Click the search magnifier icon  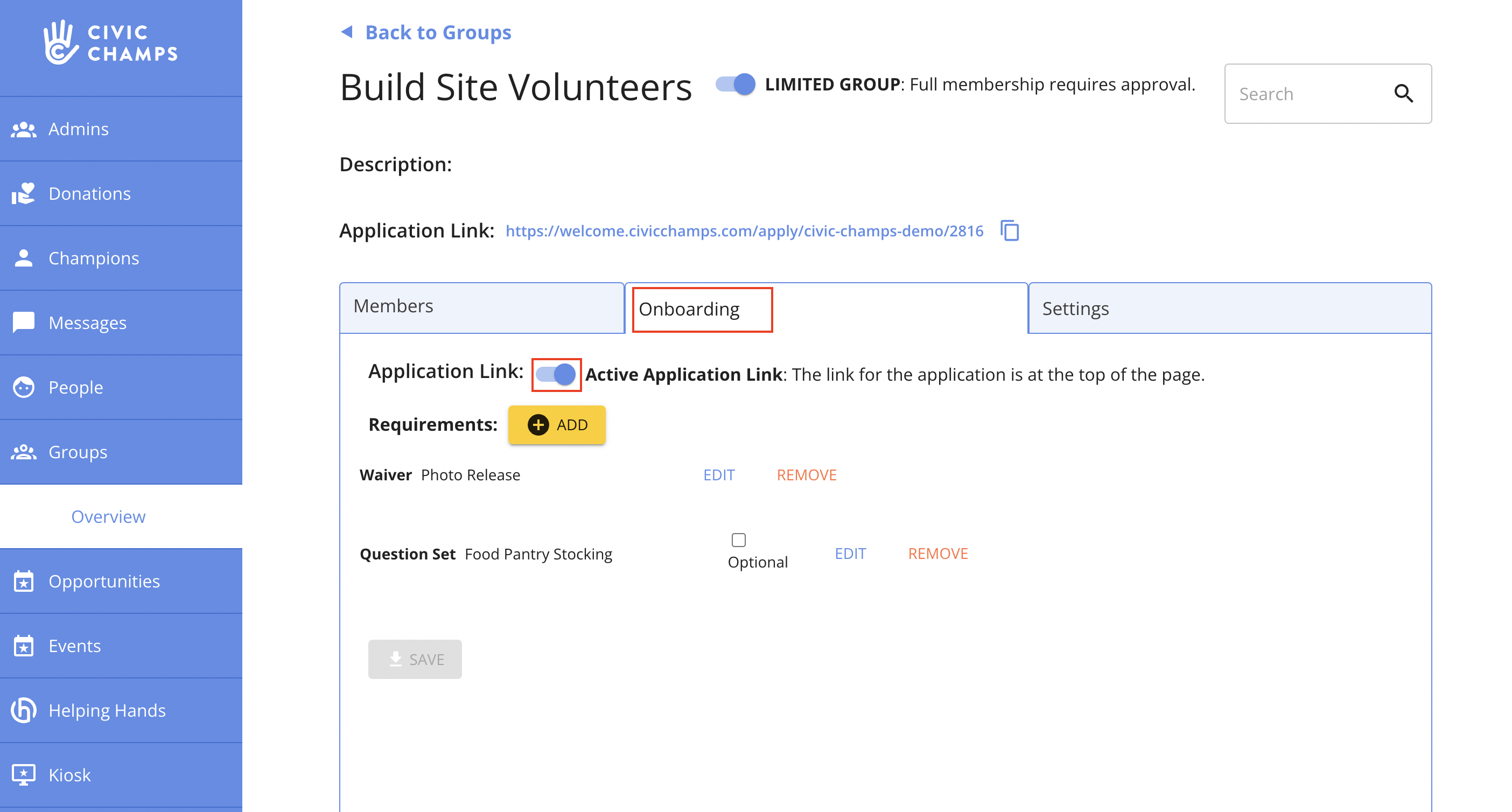[x=1403, y=93]
